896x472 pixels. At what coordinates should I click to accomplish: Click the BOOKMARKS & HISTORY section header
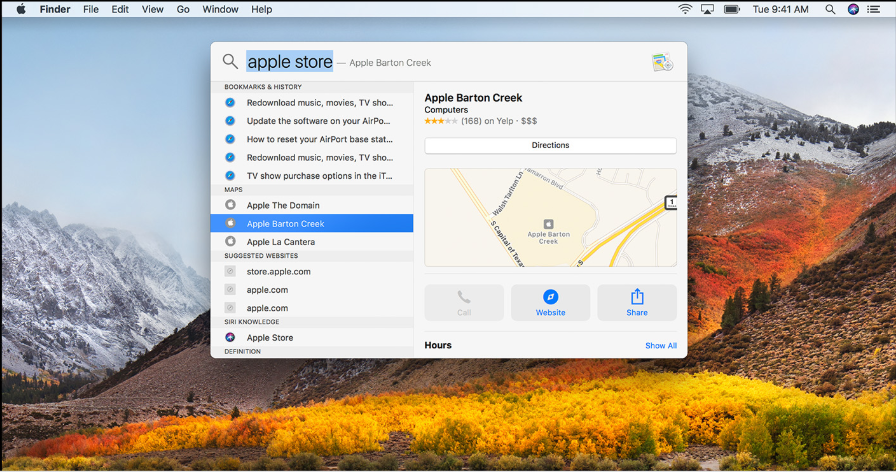[x=263, y=87]
